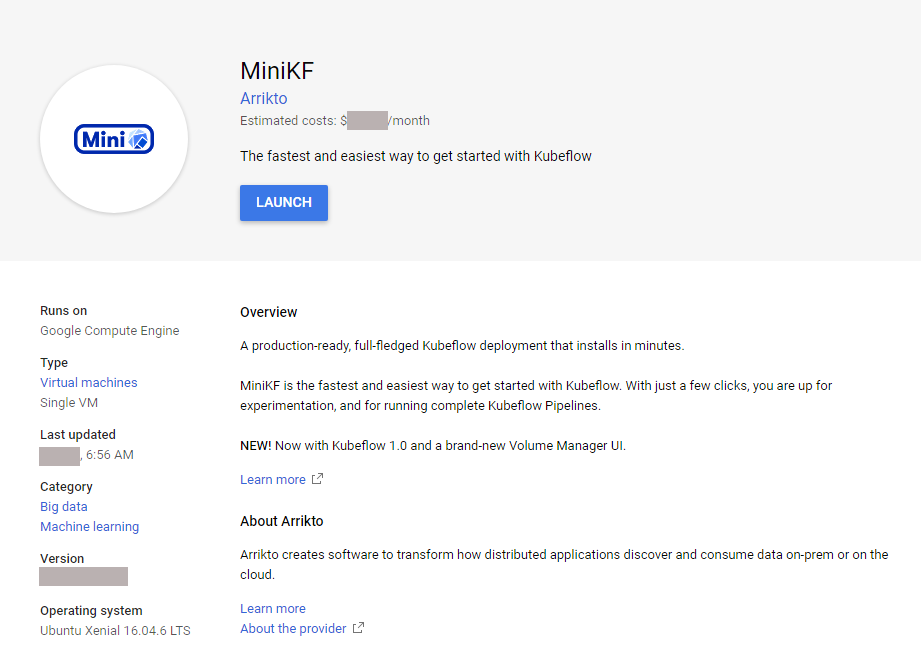The height and width of the screenshot is (657, 921).
Task: Click external-link icon beside Overview's Learn more
Action: (317, 479)
